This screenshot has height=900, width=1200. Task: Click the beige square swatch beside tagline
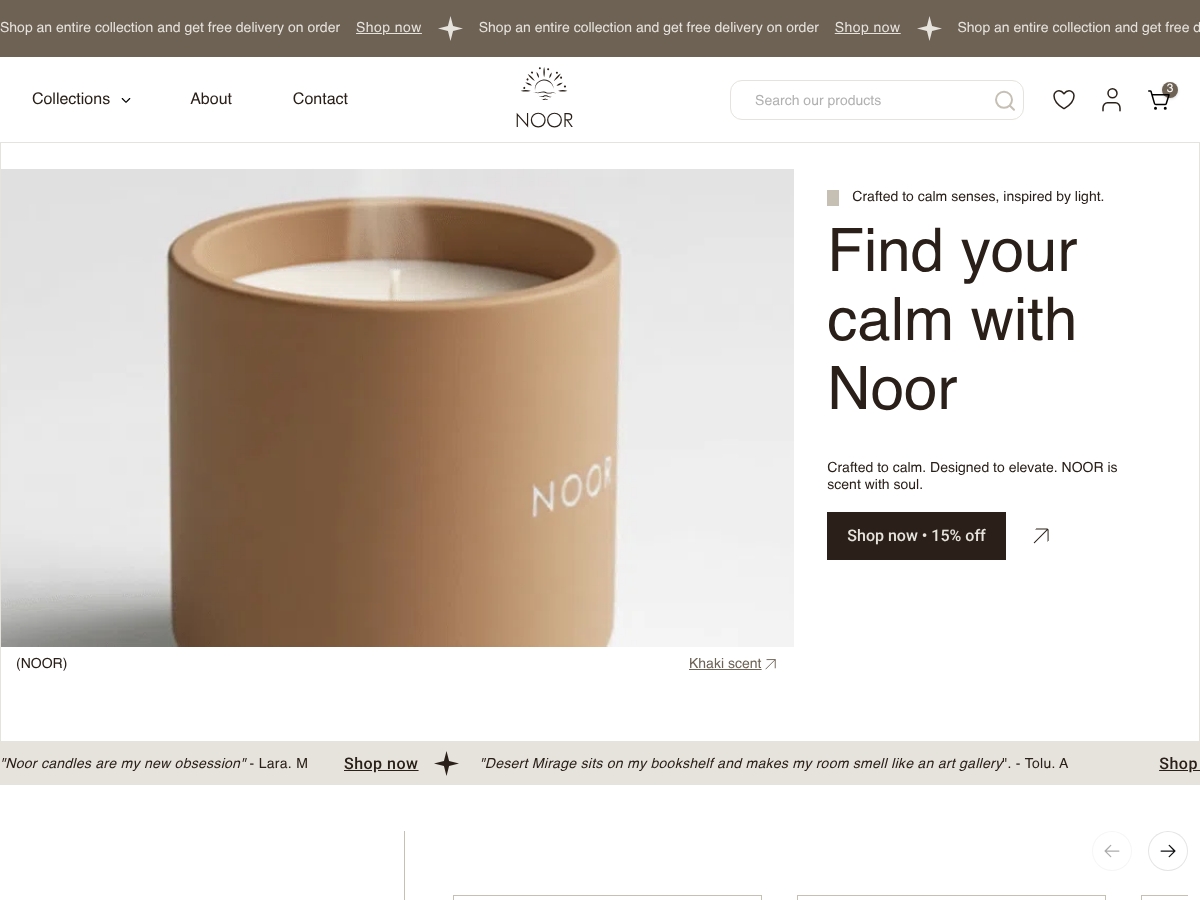(x=833, y=198)
